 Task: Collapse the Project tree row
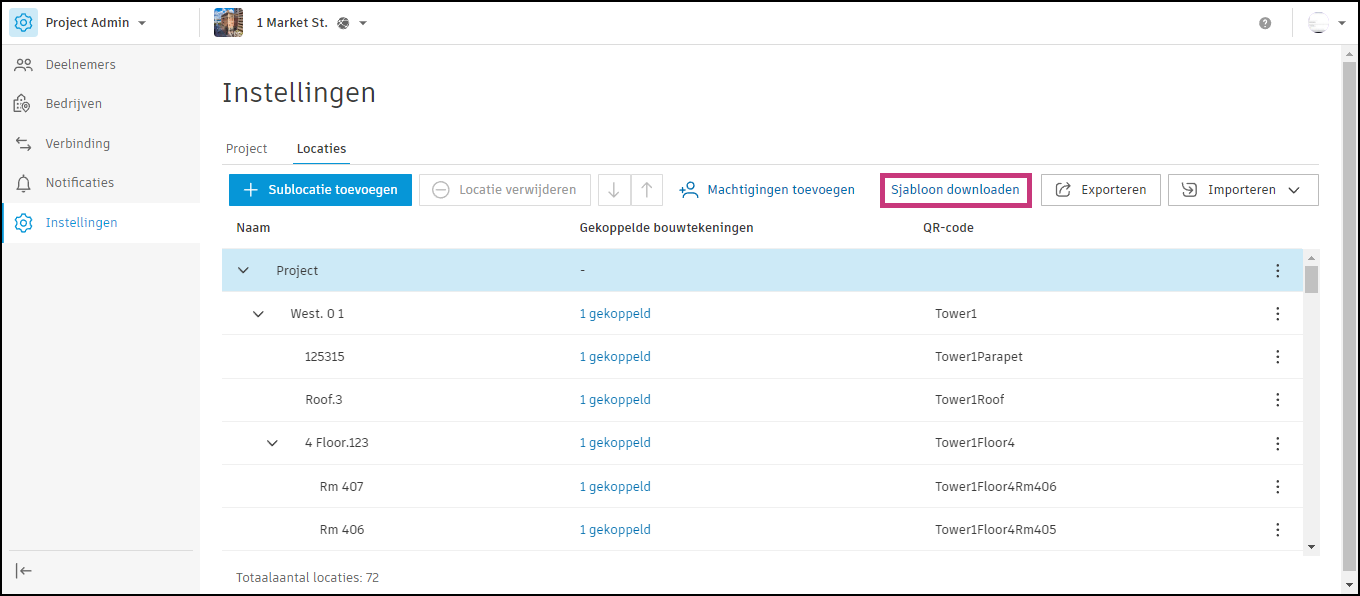(243, 271)
